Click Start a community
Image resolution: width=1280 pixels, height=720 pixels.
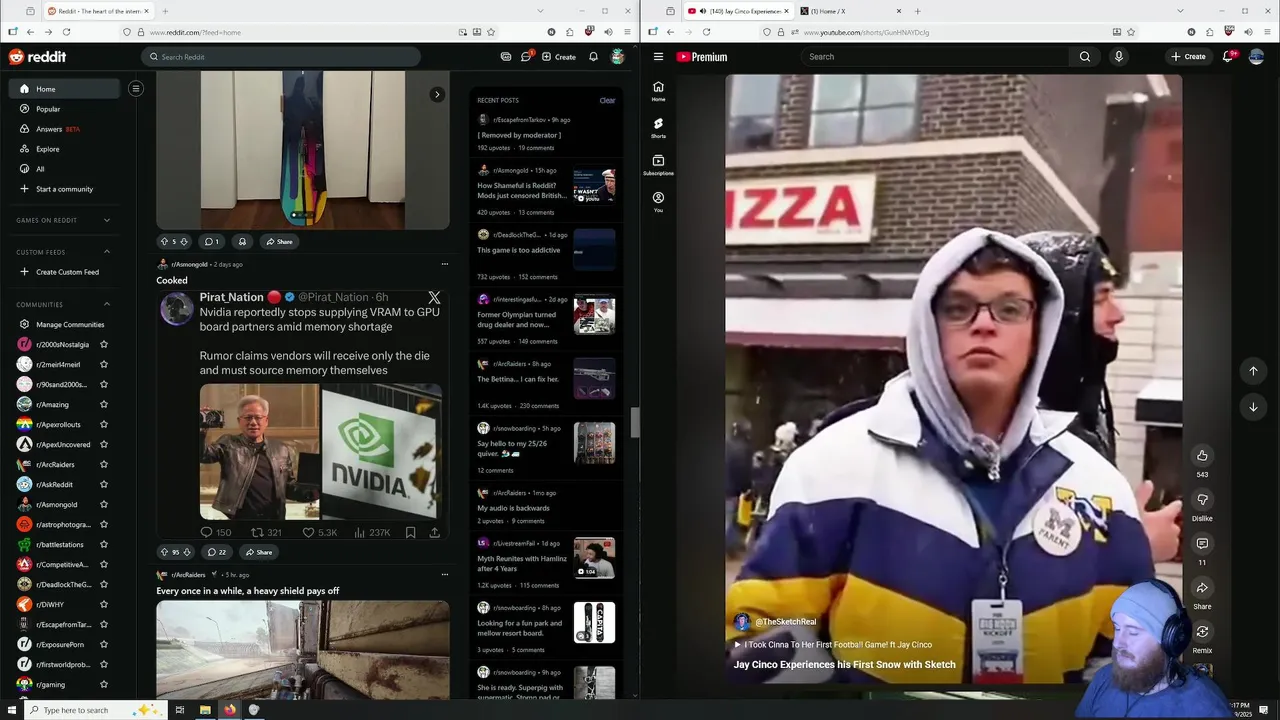point(65,189)
